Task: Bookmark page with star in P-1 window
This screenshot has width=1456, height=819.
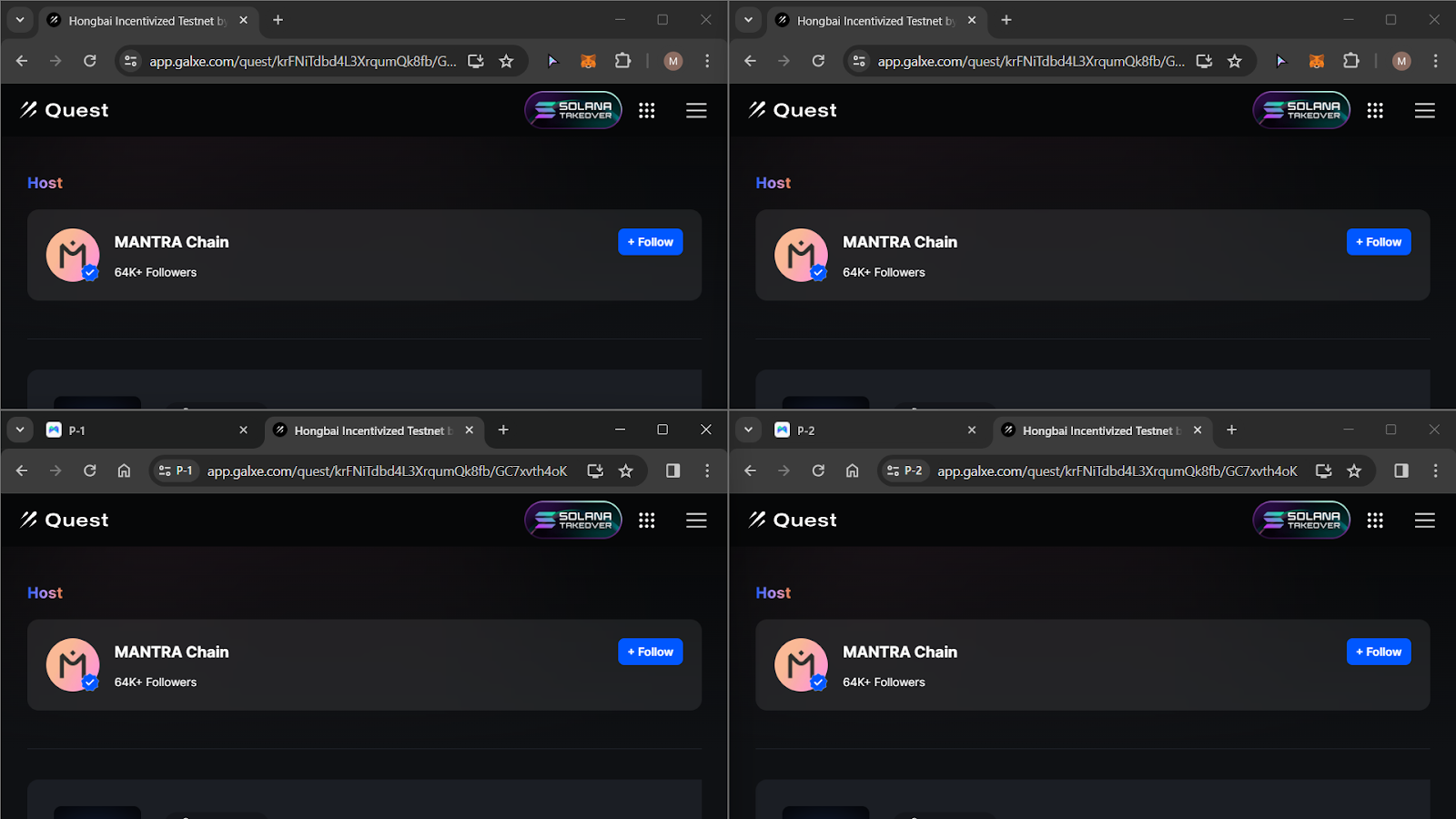Action: tap(625, 470)
